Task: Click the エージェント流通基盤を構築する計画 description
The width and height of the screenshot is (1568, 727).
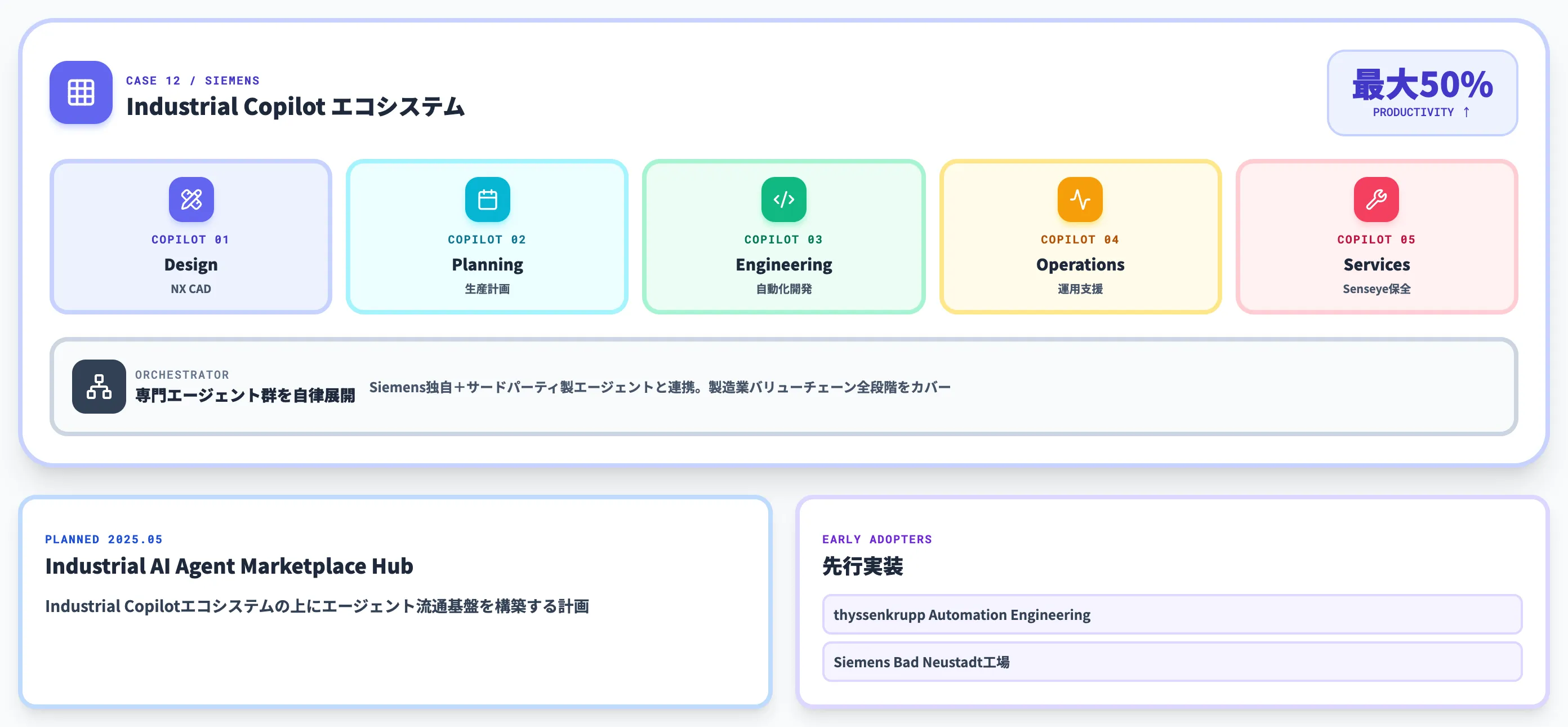Action: pos(317,606)
